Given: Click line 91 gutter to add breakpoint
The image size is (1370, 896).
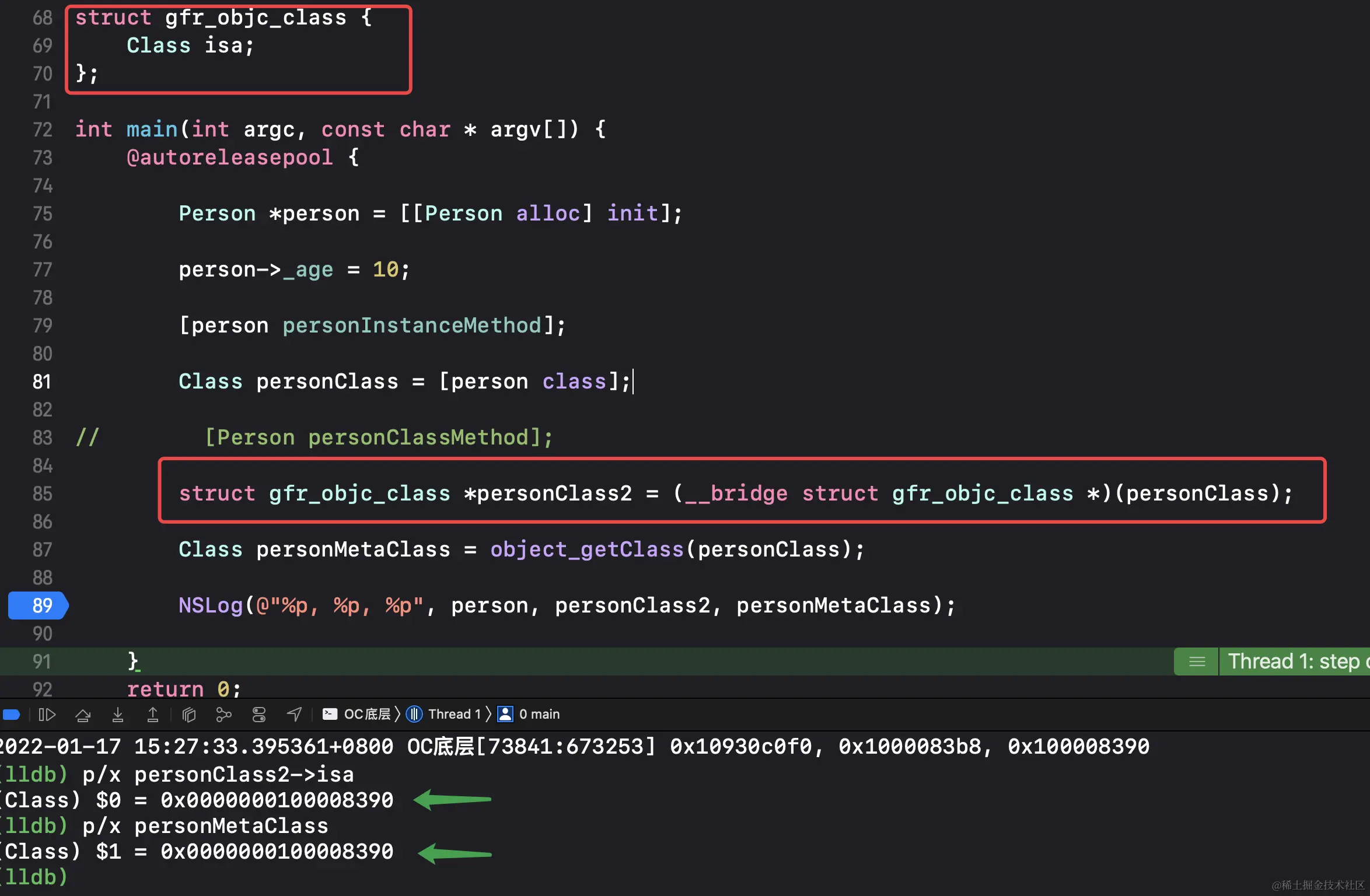Looking at the screenshot, I should point(42,661).
